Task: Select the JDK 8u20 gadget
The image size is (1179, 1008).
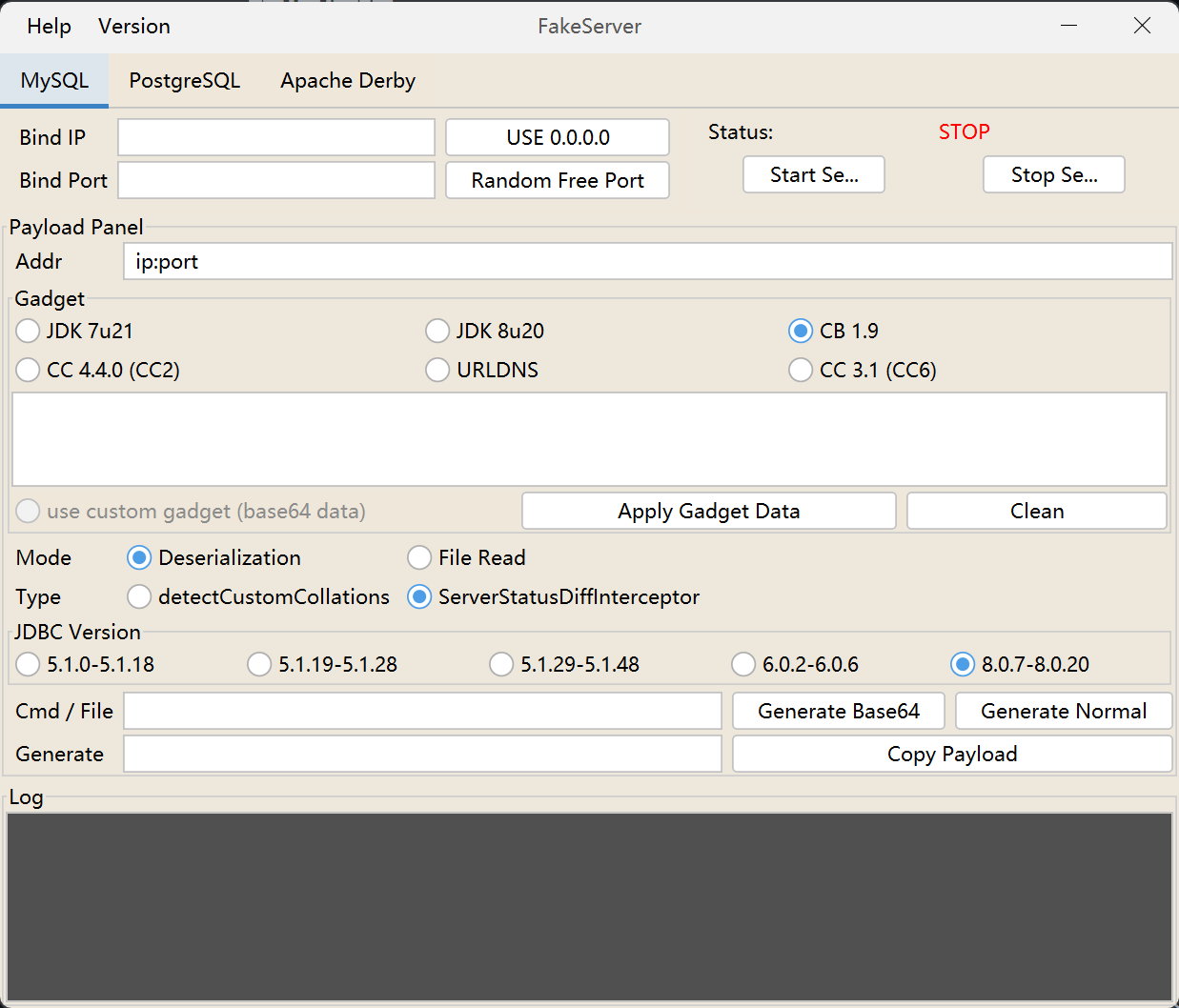Action: 485,331
